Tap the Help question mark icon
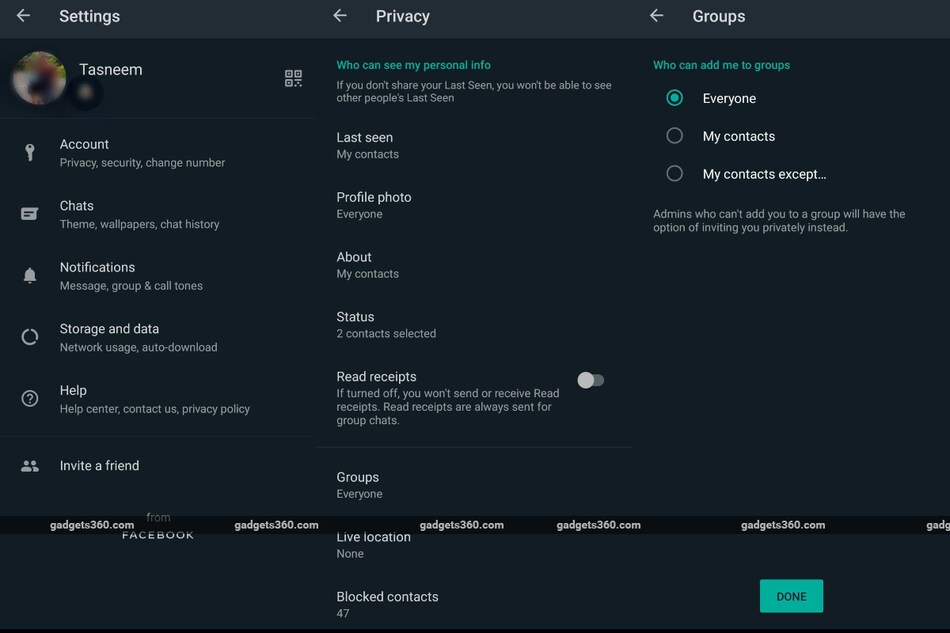Viewport: 950px width, 633px height. click(30, 398)
